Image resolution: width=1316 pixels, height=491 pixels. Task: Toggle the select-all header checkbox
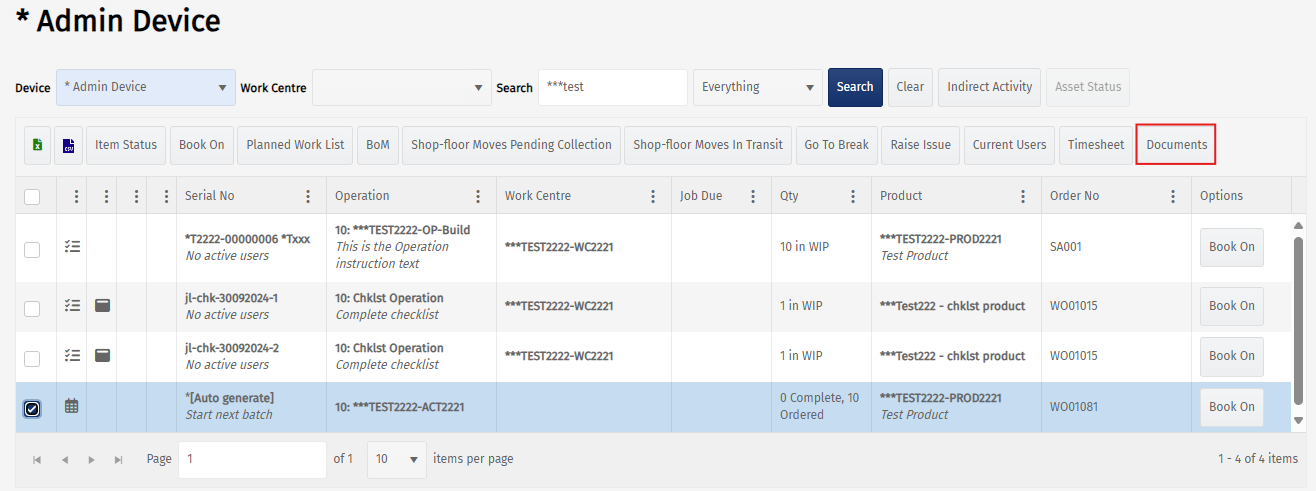coord(32,197)
